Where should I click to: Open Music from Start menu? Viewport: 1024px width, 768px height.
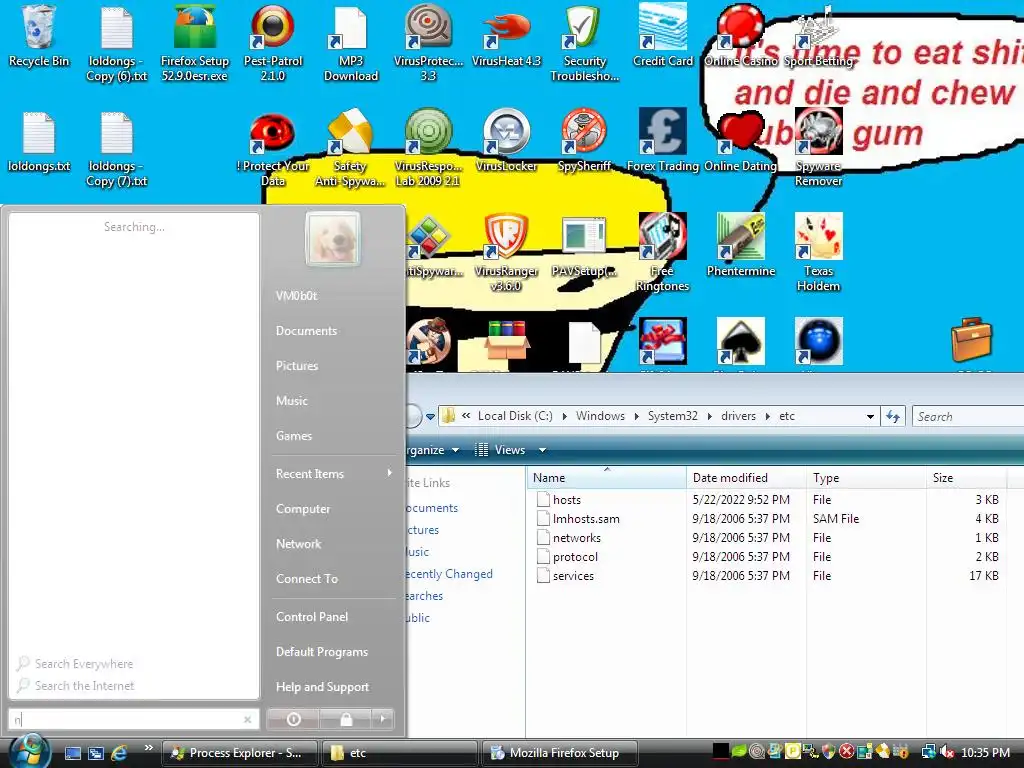(x=292, y=400)
